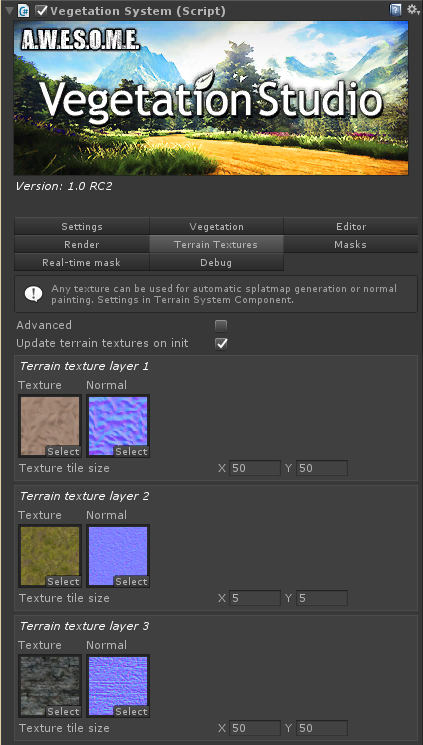Click layer 1 tile size X field
The height and width of the screenshot is (745, 423).
click(255, 468)
